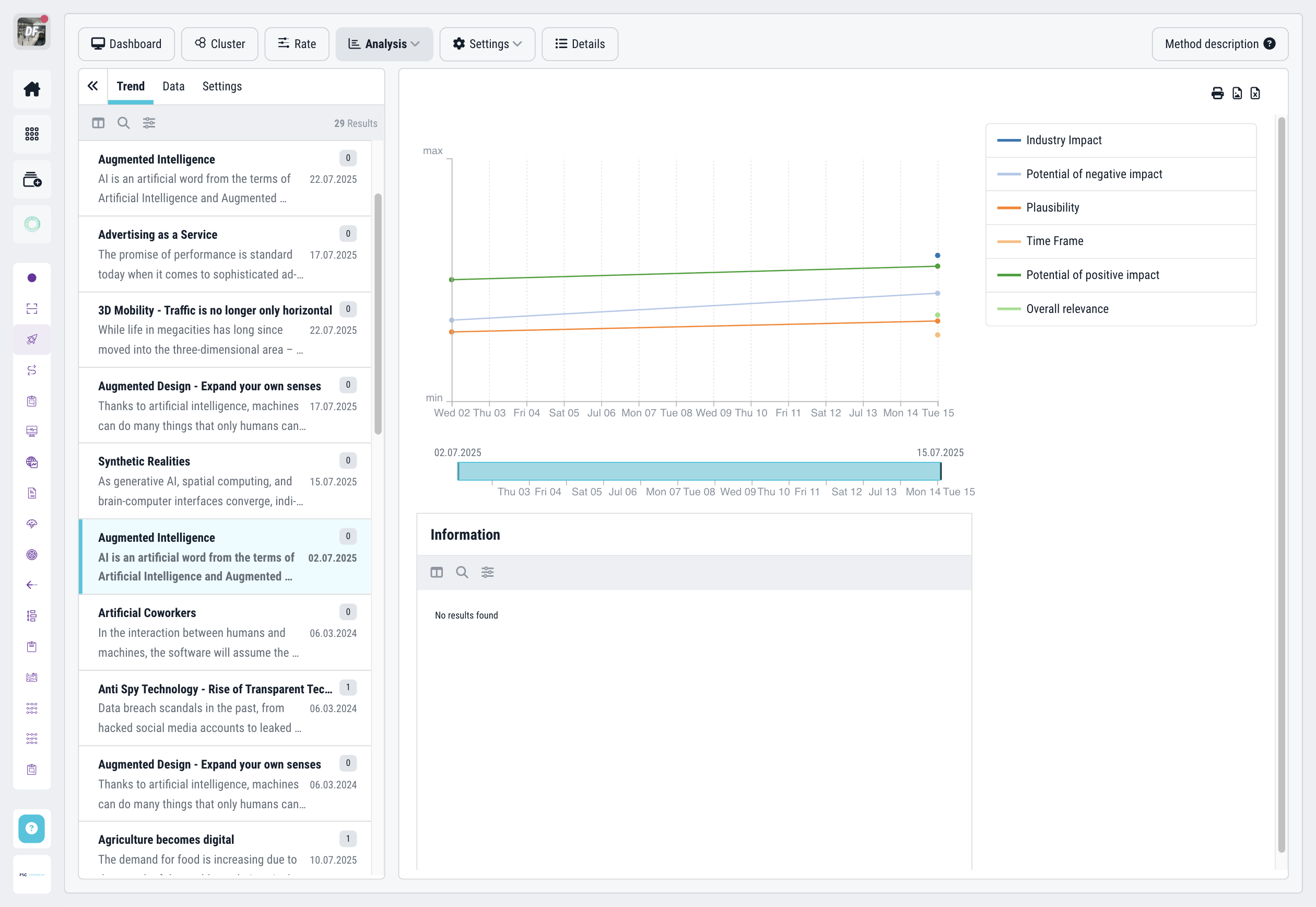The image size is (1316, 907).
Task: Toggle column view in trend list toolbar
Action: tap(98, 123)
